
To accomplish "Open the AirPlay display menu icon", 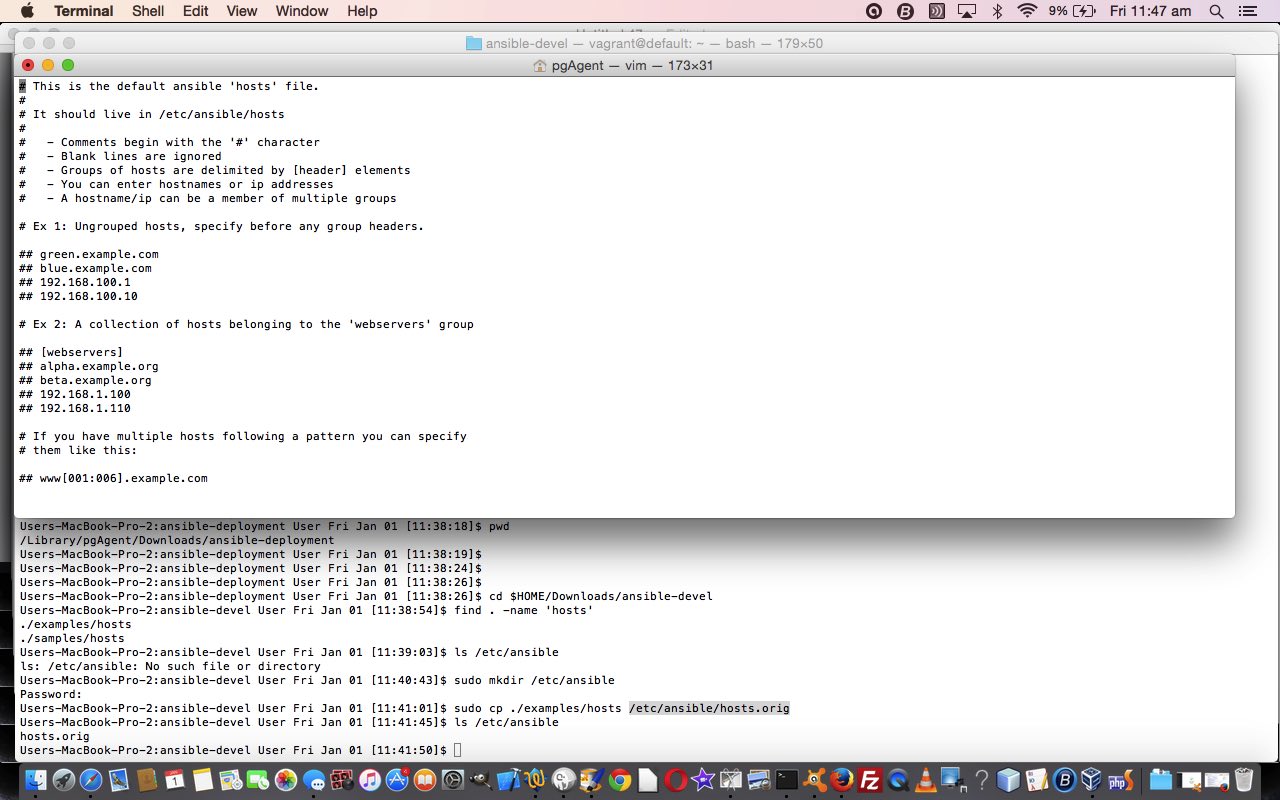I will (x=967, y=11).
